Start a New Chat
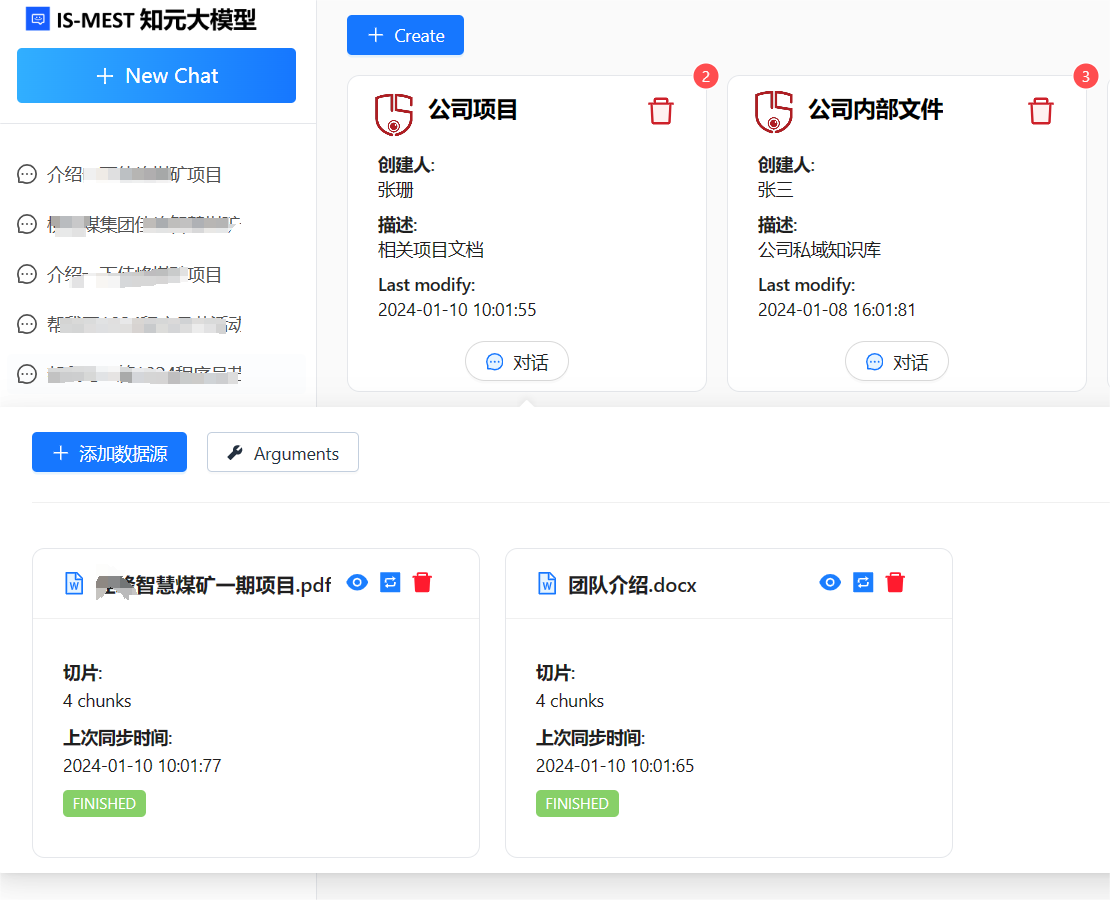Viewport: 1110px width, 900px height. tap(156, 76)
